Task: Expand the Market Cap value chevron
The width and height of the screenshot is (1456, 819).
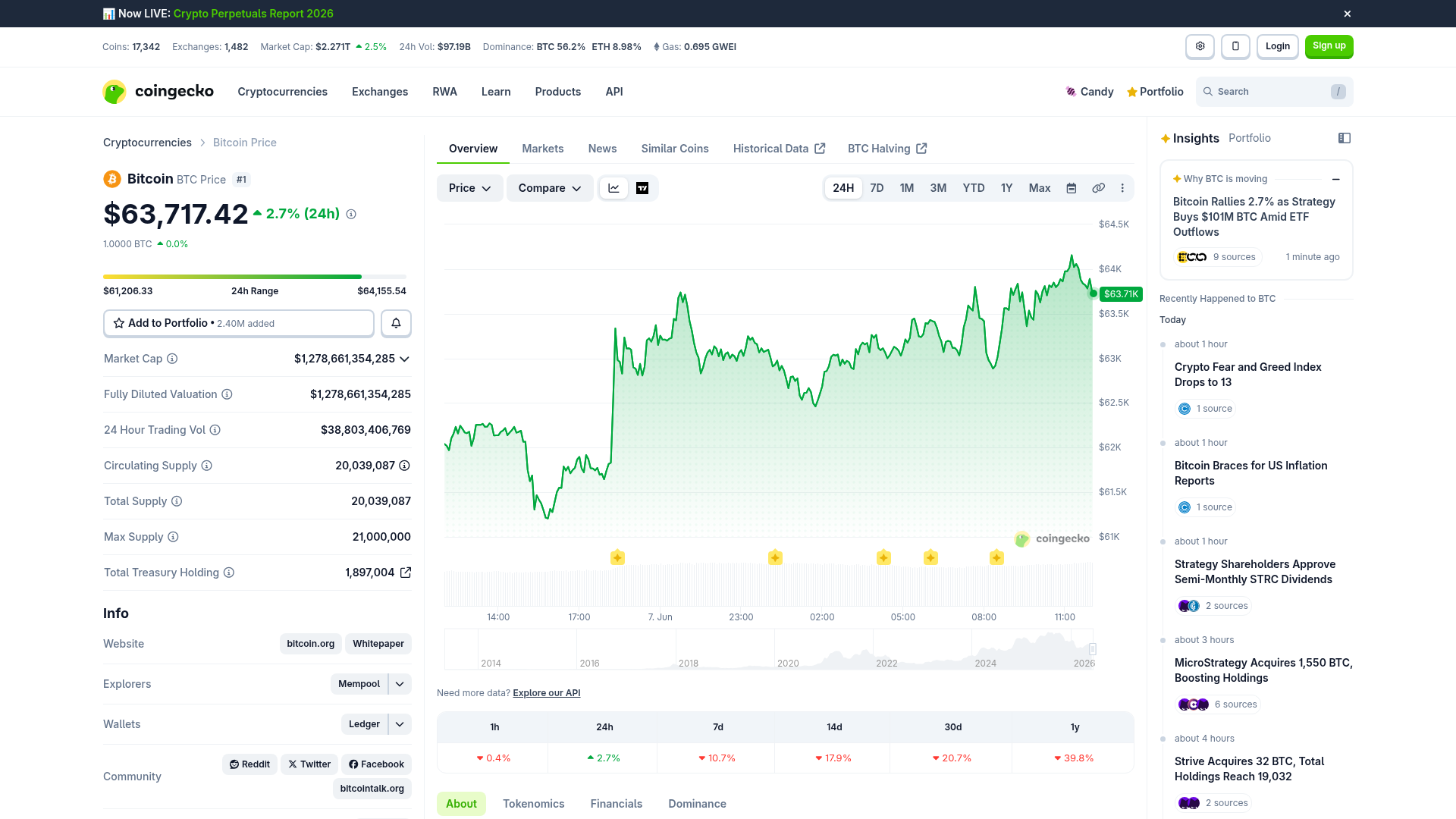Action: [404, 359]
